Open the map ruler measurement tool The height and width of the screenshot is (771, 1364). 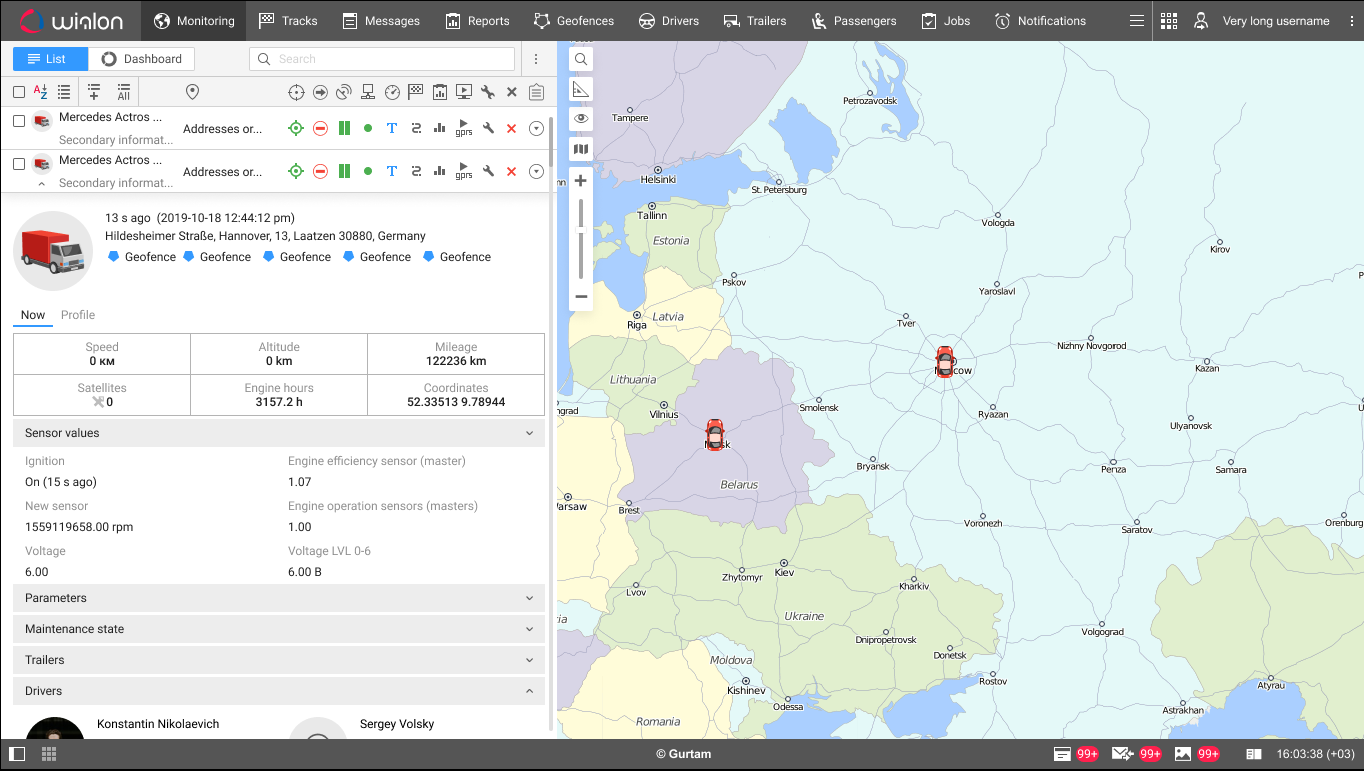[581, 90]
